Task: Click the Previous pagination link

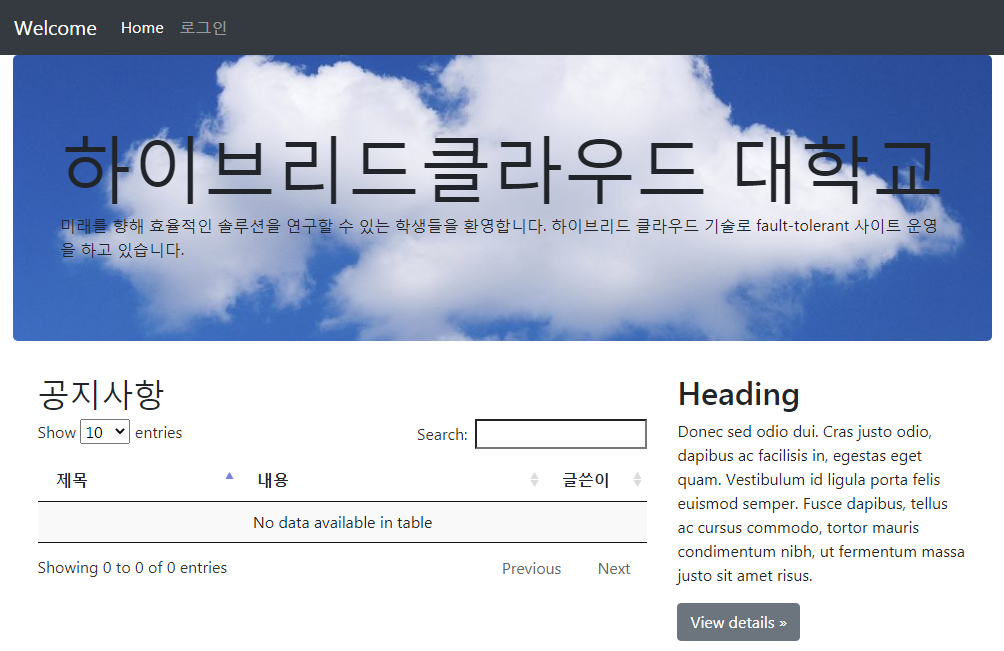Action: pyautogui.click(x=531, y=568)
